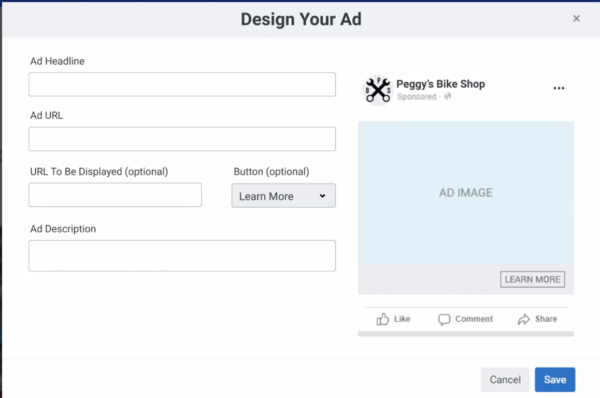Image resolution: width=600 pixels, height=398 pixels.
Task: Click the LEARN MORE button in preview
Action: 532,279
